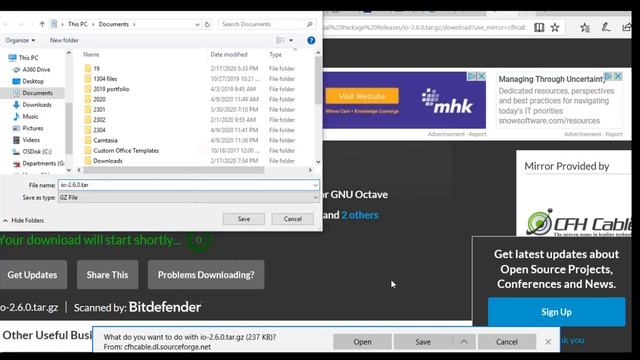Expand Save options arrow in download prompt
The height and width of the screenshot is (360, 640).
[x=464, y=342]
